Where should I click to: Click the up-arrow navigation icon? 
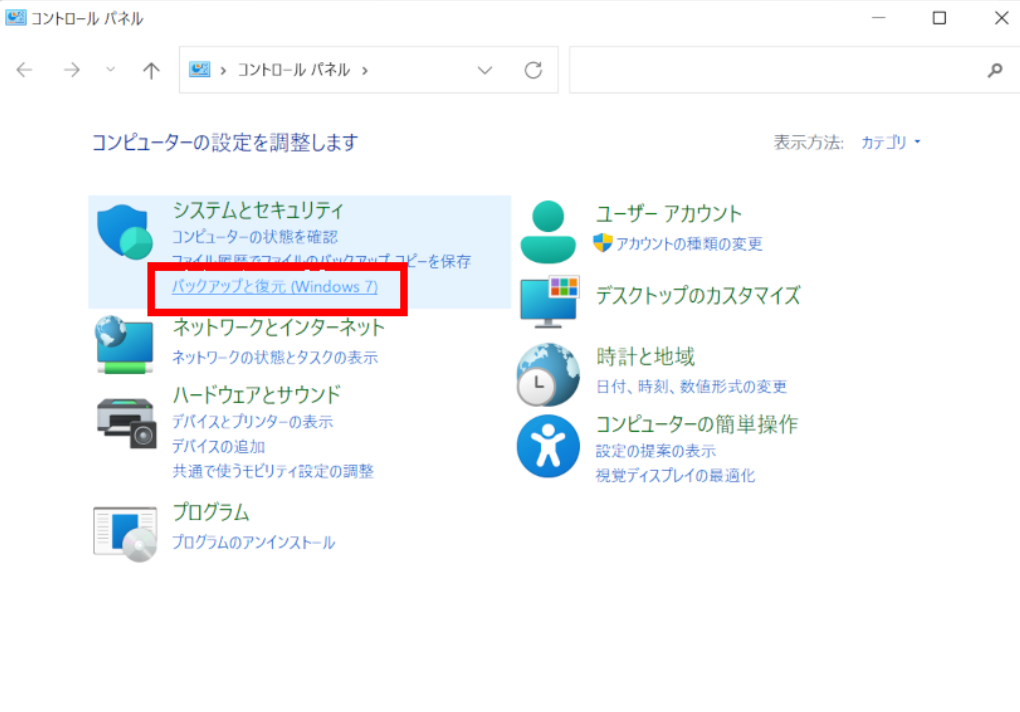[150, 70]
